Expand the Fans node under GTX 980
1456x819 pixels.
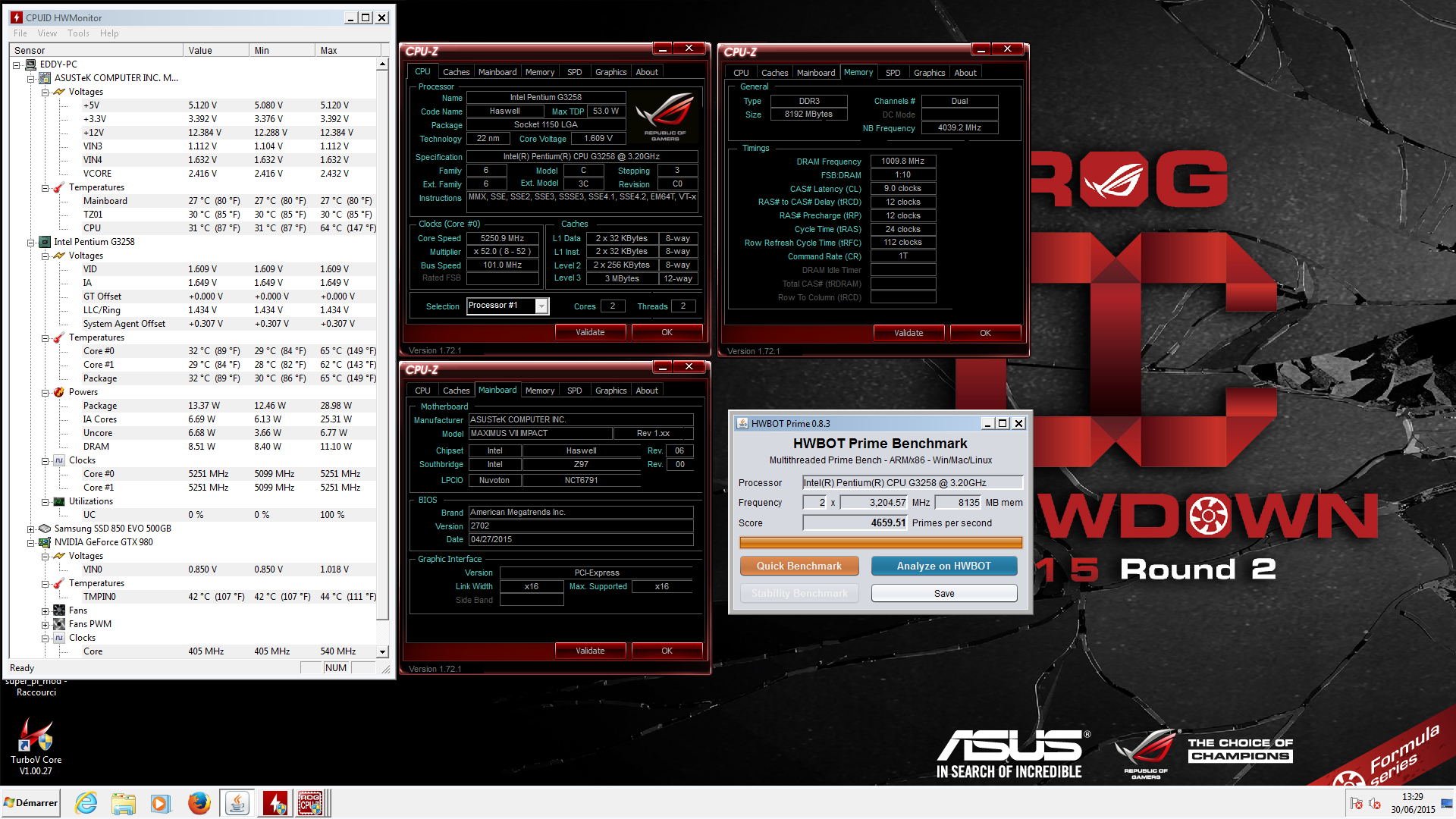(45, 611)
